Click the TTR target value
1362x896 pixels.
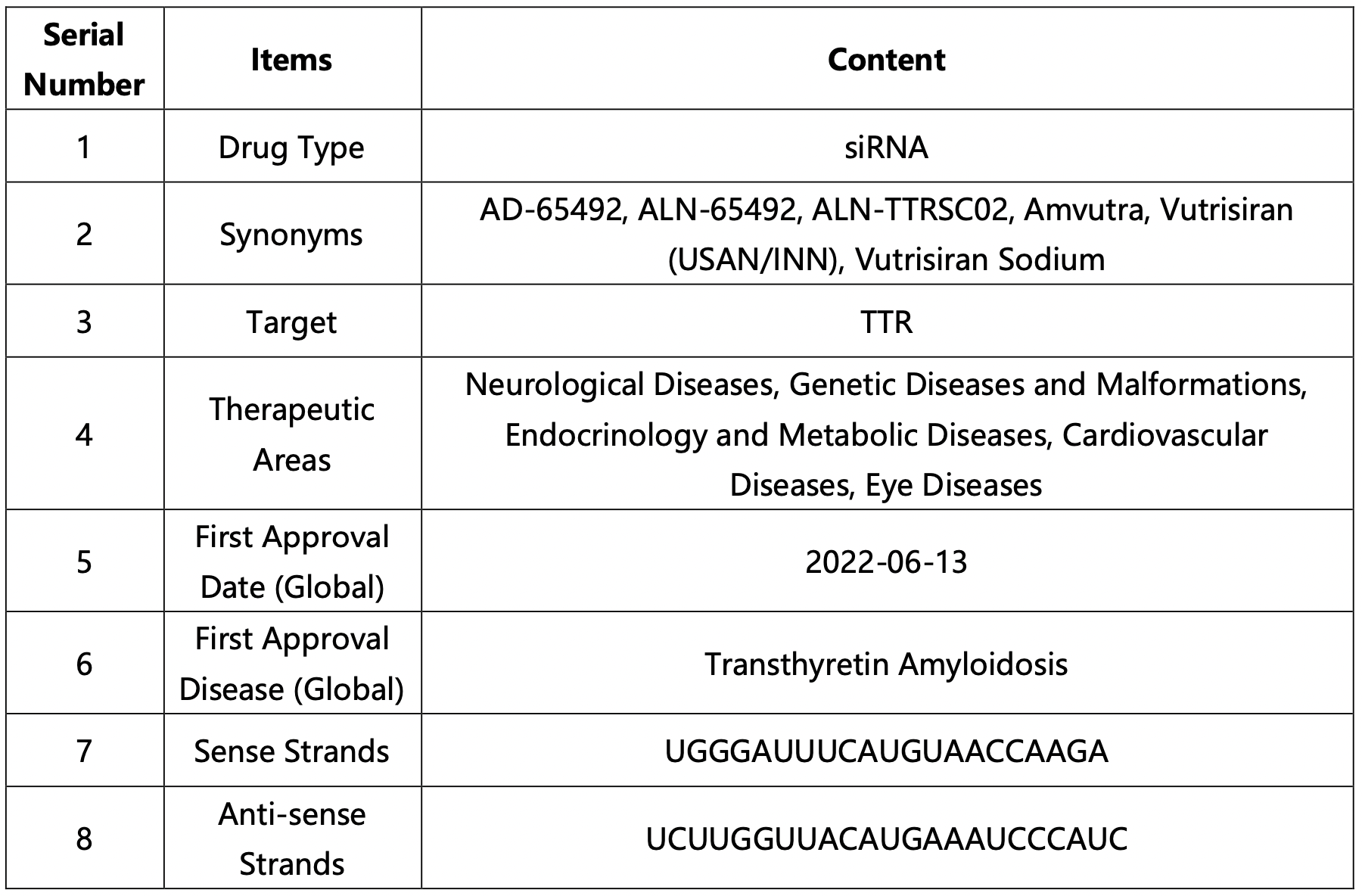point(886,322)
